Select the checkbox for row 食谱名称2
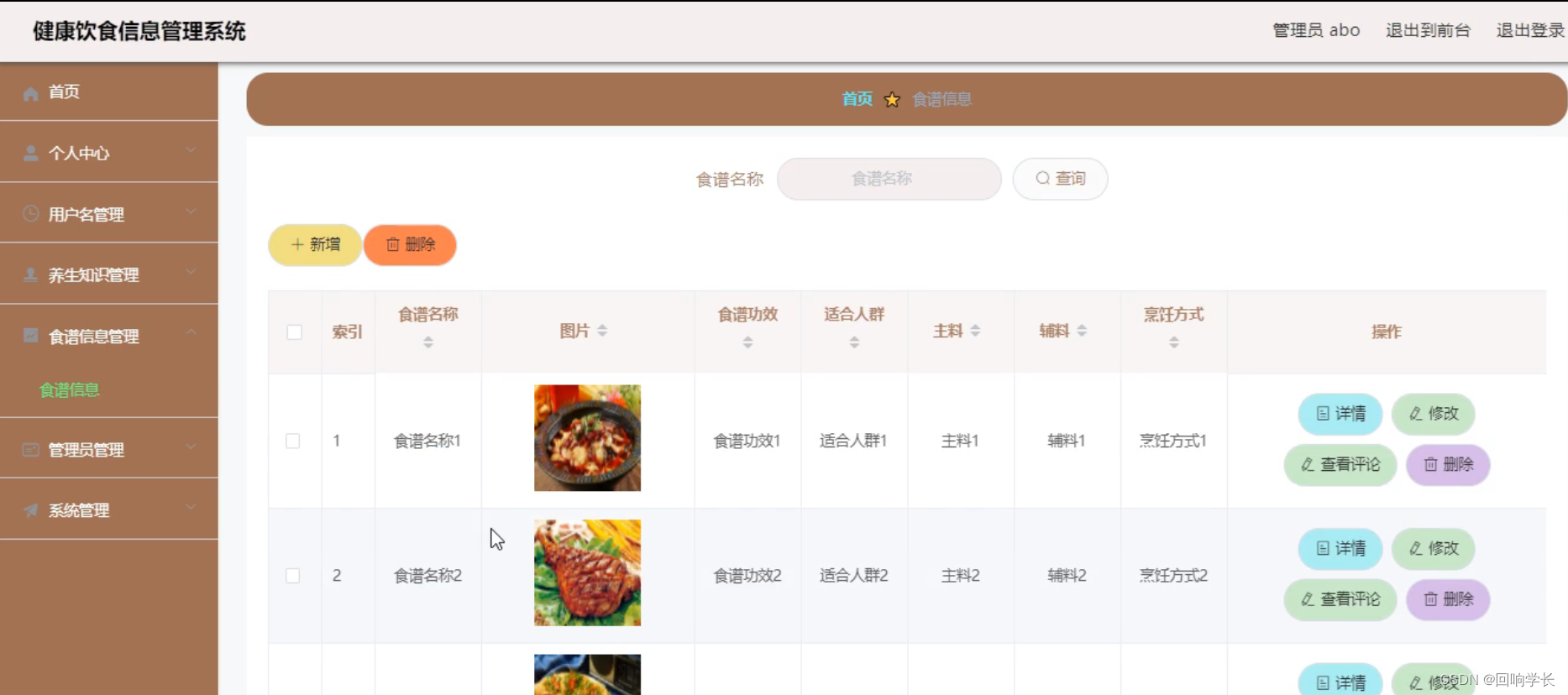Viewport: 1568px width, 695px height. coord(293,576)
